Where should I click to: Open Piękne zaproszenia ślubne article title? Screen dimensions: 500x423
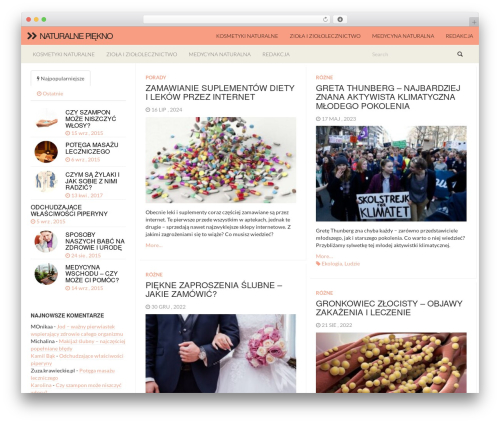click(214, 290)
